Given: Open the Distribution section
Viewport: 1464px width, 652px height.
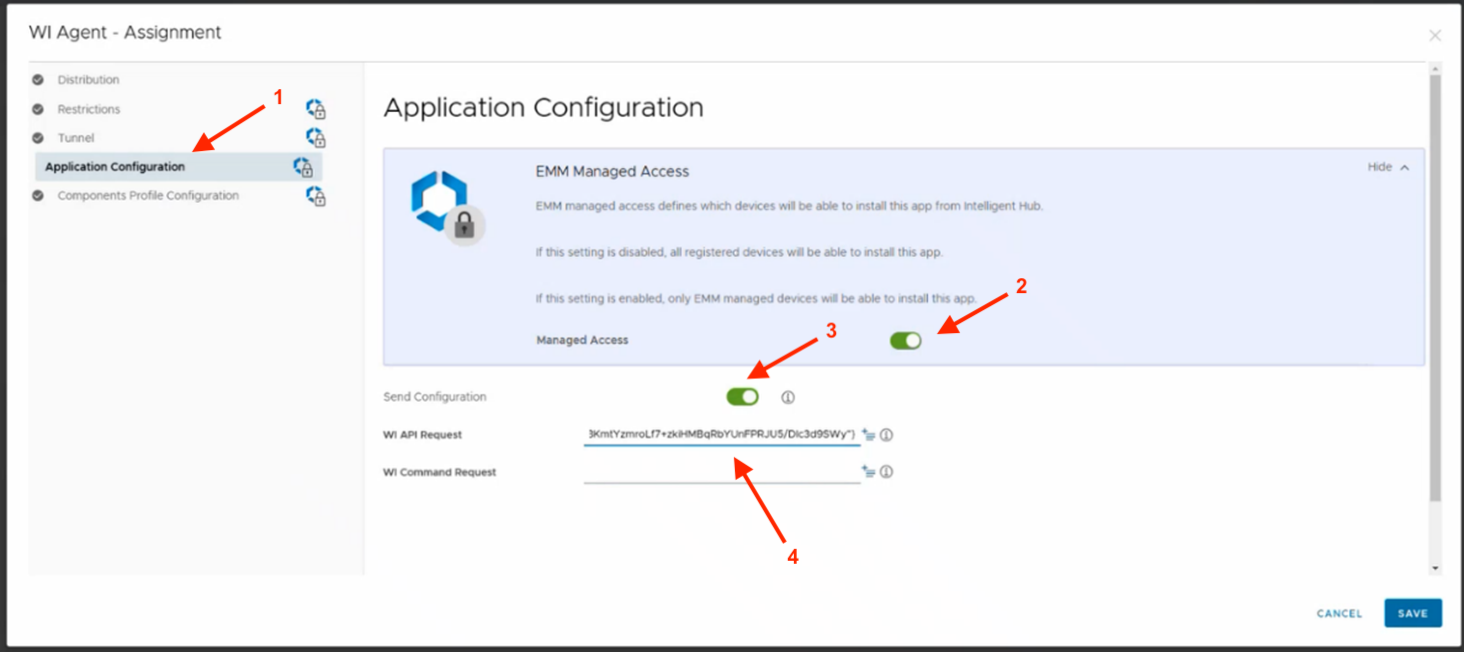Looking at the screenshot, I should pos(88,80).
